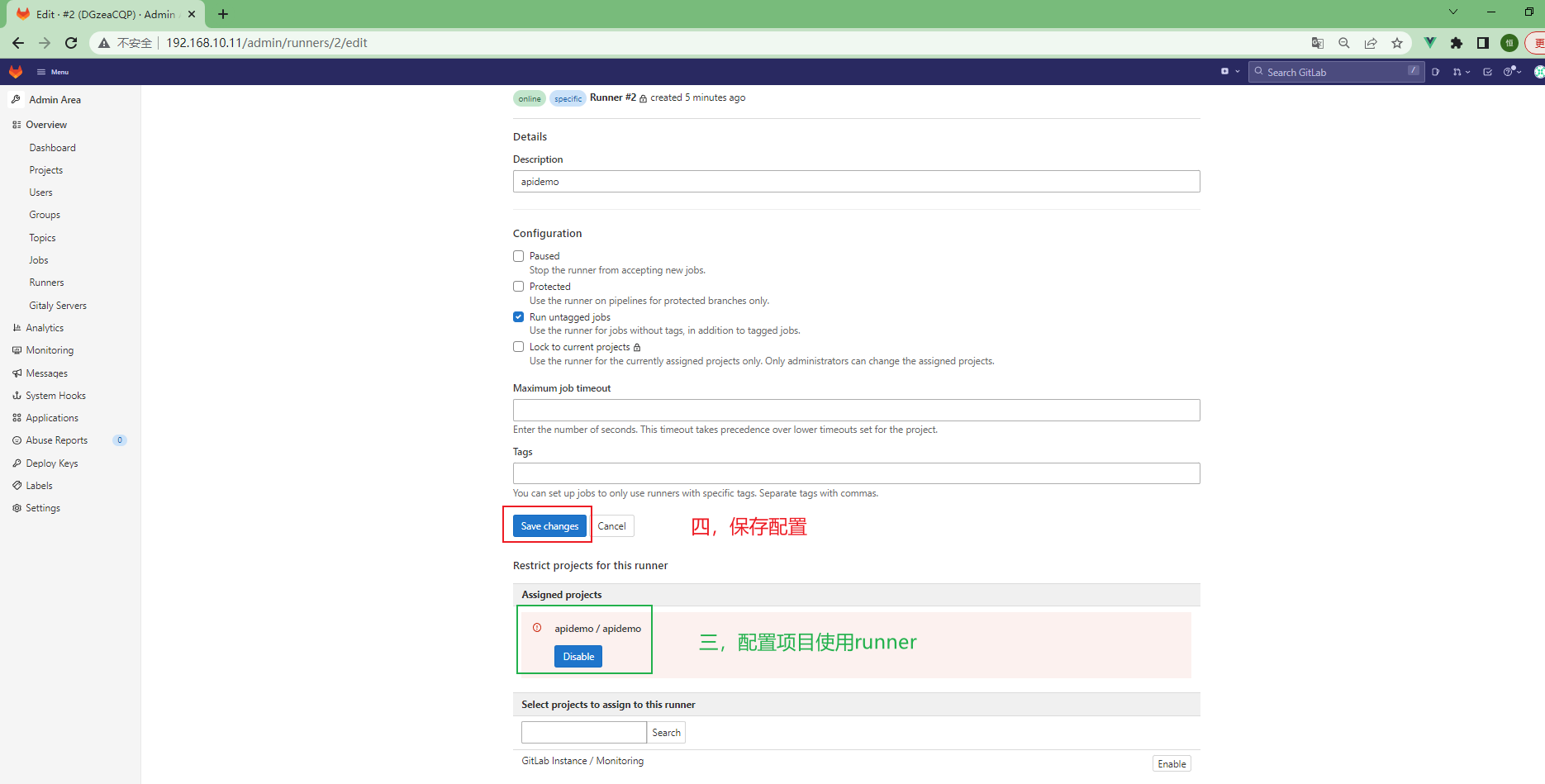
Task: Click the browser Back arrow
Action: click(x=18, y=43)
